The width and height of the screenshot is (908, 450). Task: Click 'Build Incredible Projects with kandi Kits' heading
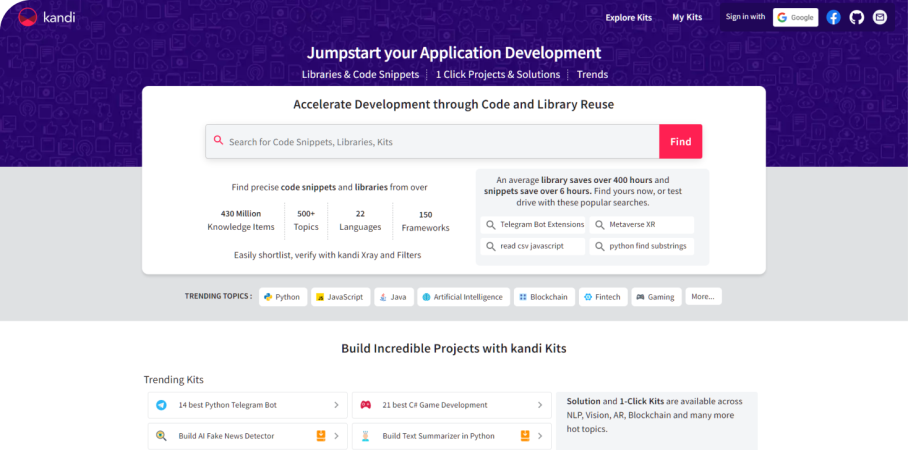click(453, 349)
